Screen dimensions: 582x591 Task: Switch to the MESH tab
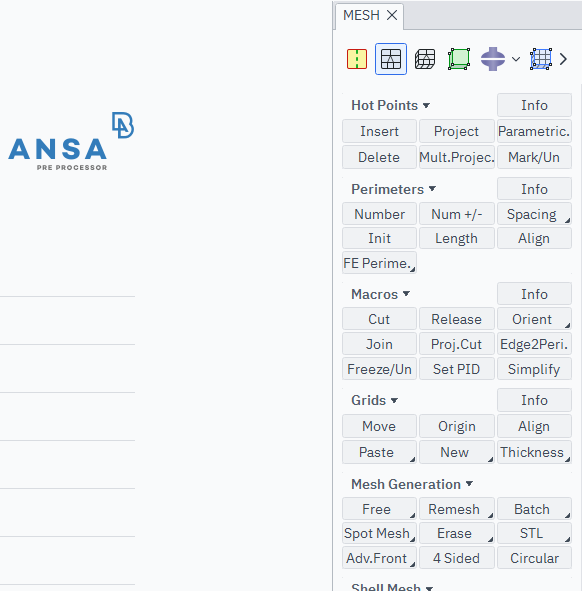point(361,15)
